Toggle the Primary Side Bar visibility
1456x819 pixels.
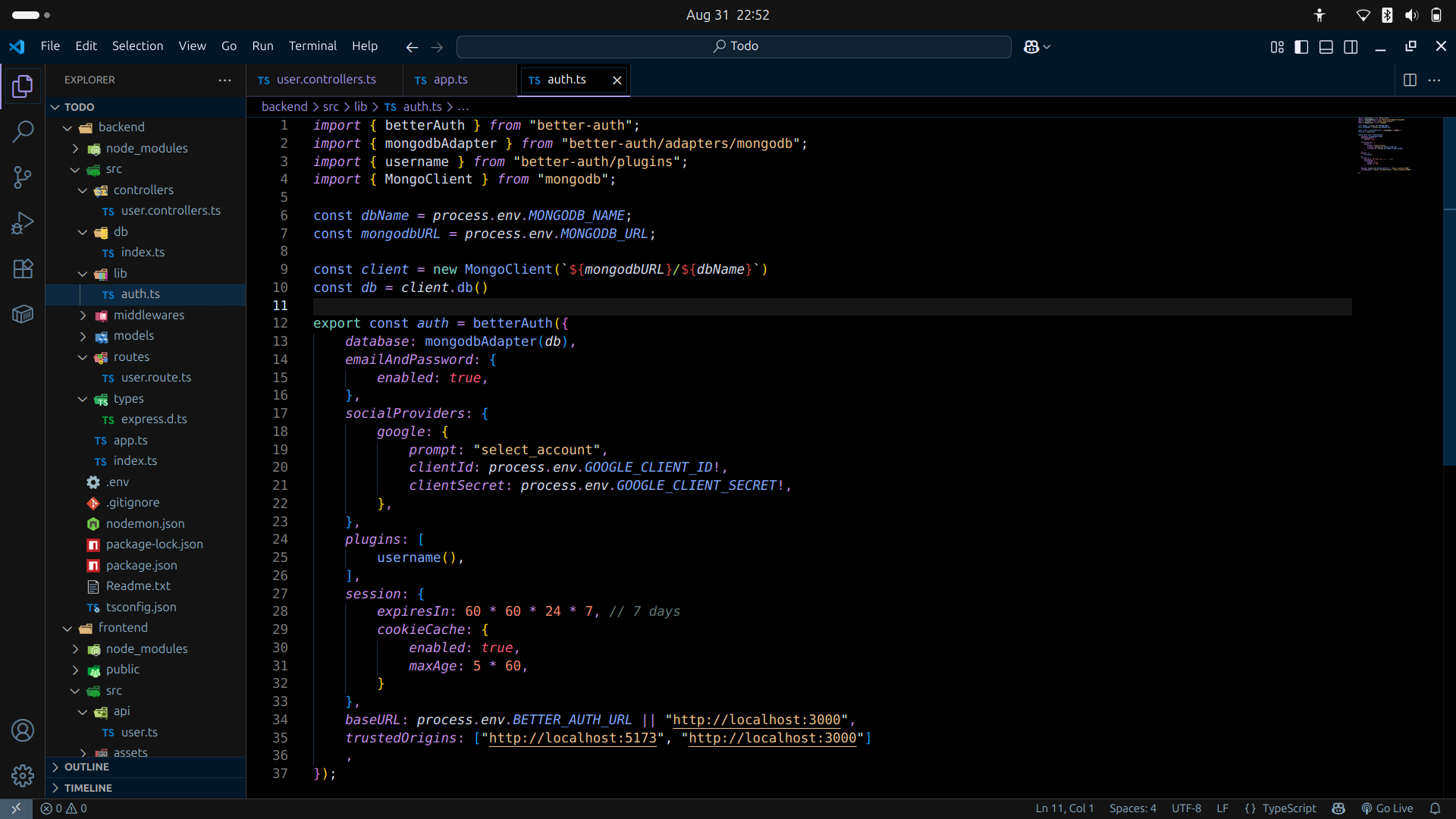pos(1301,47)
